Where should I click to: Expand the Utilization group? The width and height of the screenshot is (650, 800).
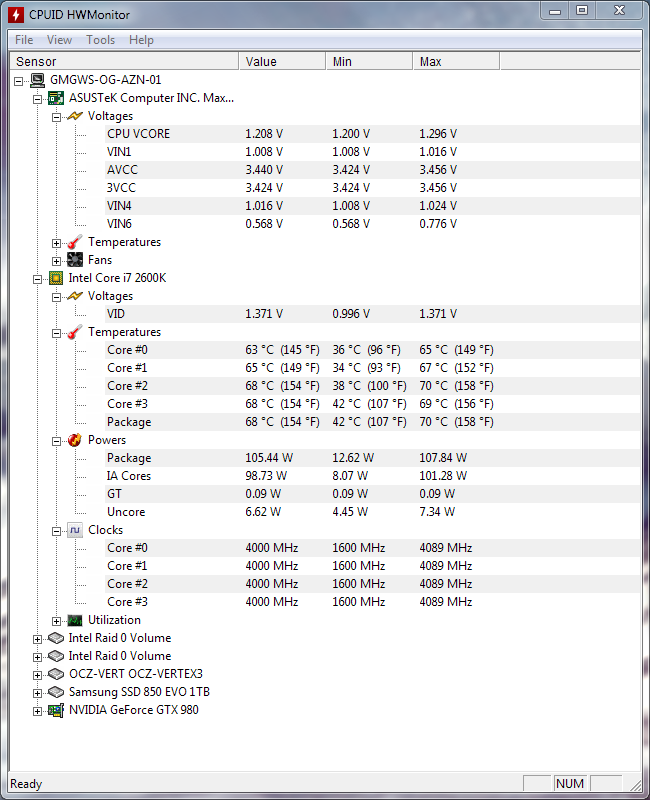[x=56, y=621]
